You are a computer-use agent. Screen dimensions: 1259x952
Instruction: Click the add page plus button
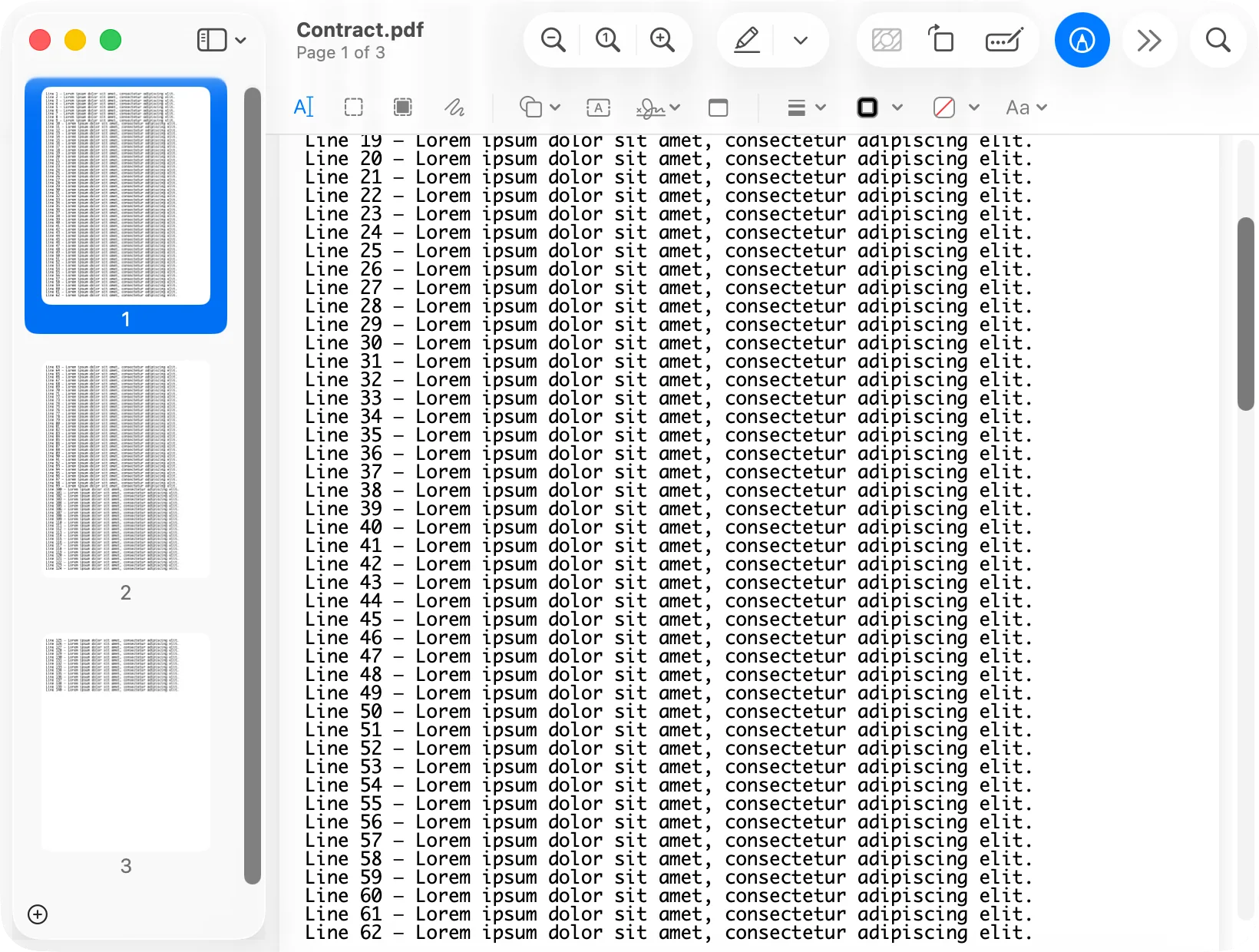coord(38,914)
